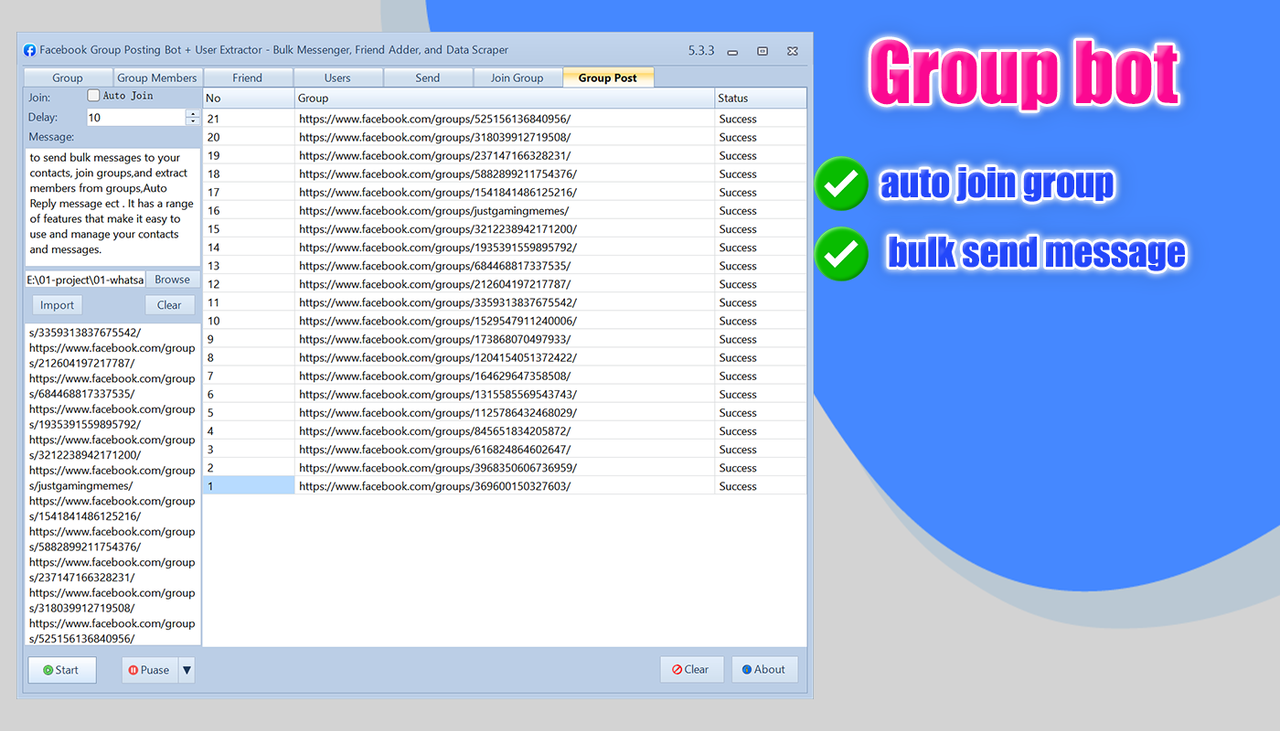
Task: Clear the imported list using Clear beside Import
Action: point(169,306)
